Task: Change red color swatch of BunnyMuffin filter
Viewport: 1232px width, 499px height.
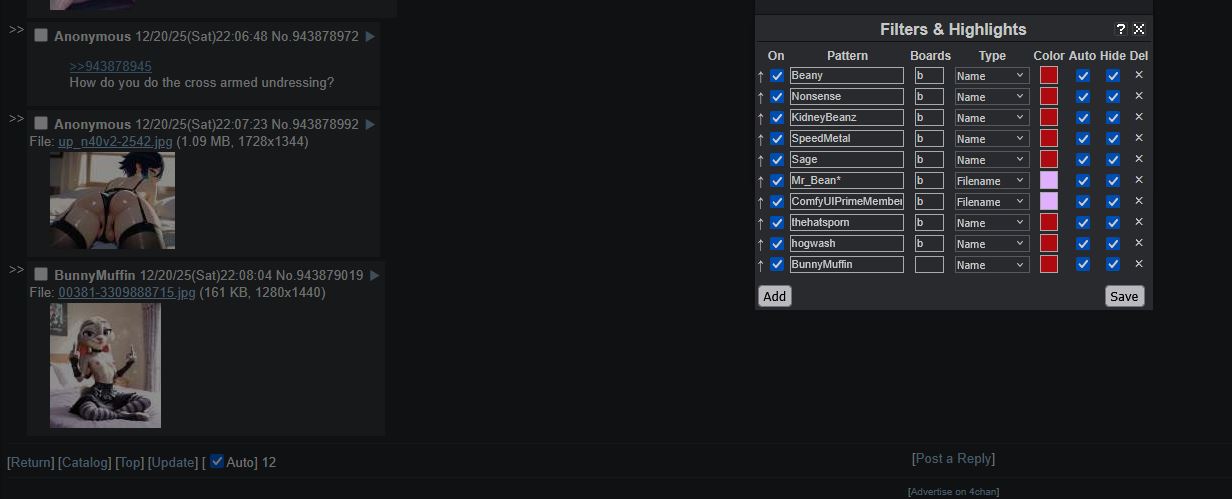Action: [x=1049, y=265]
